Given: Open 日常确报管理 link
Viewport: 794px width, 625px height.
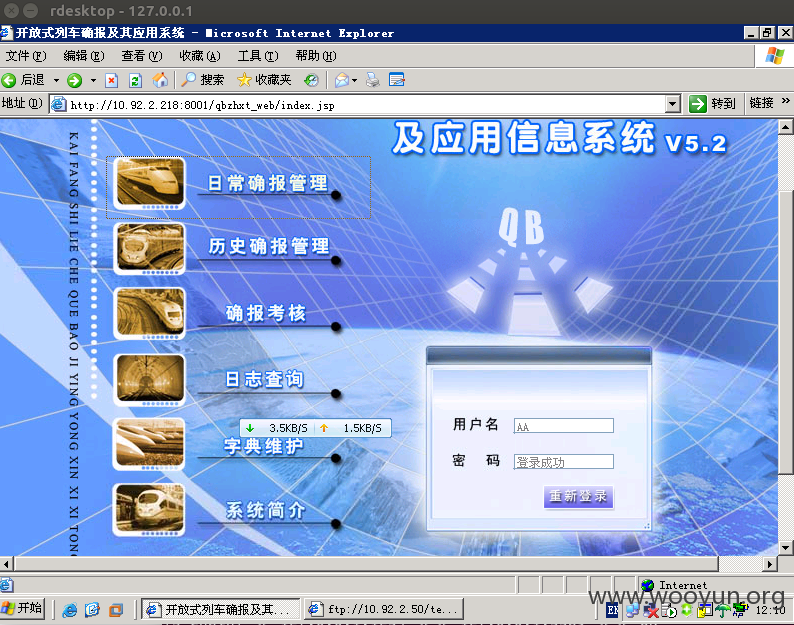Looking at the screenshot, I should coord(268,183).
